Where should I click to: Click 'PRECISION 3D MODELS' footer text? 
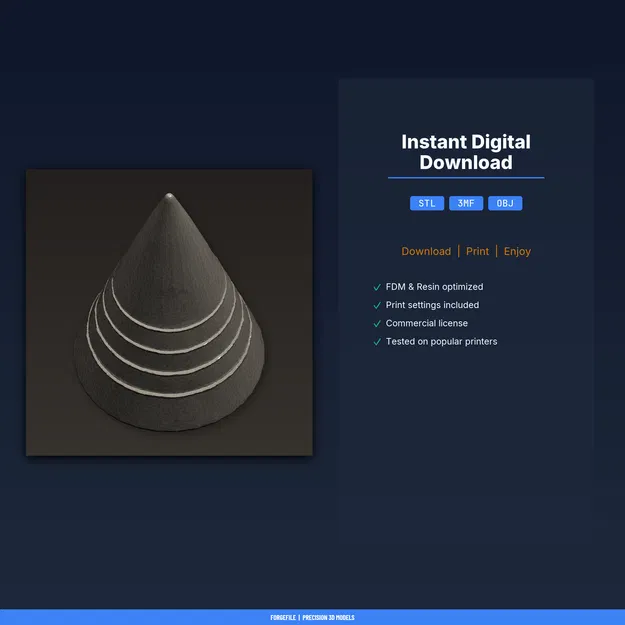(x=328, y=617)
